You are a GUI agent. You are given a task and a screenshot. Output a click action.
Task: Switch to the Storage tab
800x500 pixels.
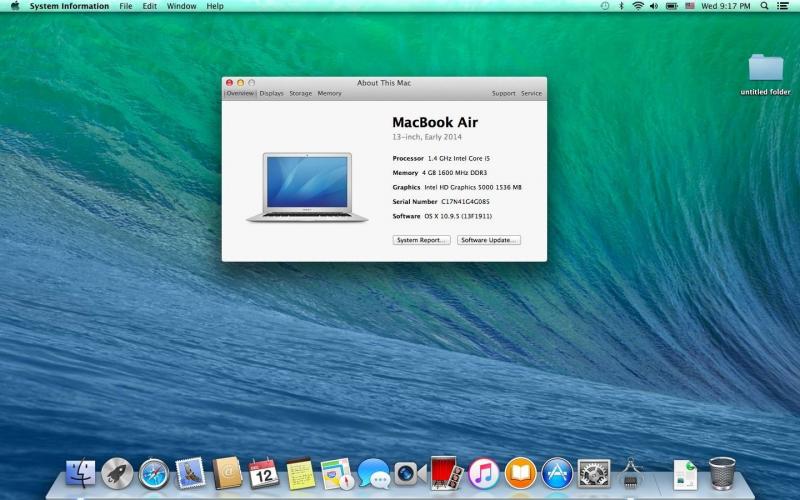(x=301, y=93)
